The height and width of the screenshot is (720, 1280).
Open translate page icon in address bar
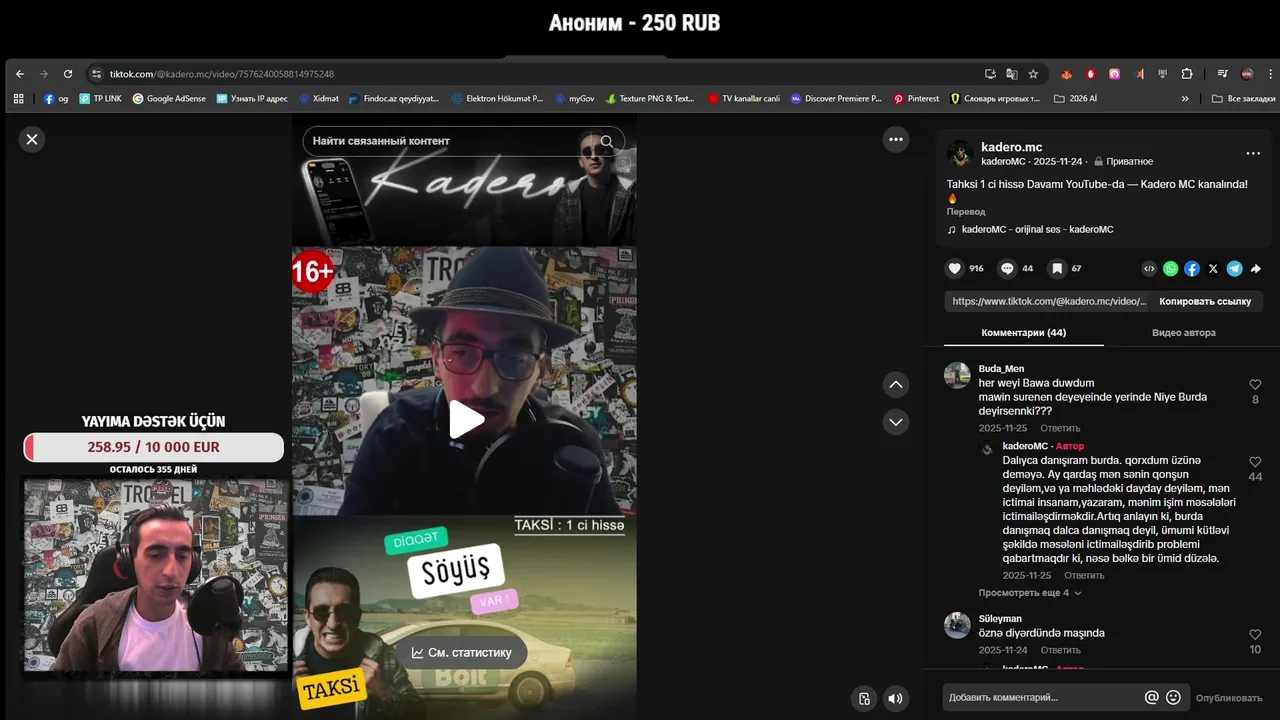1011,74
